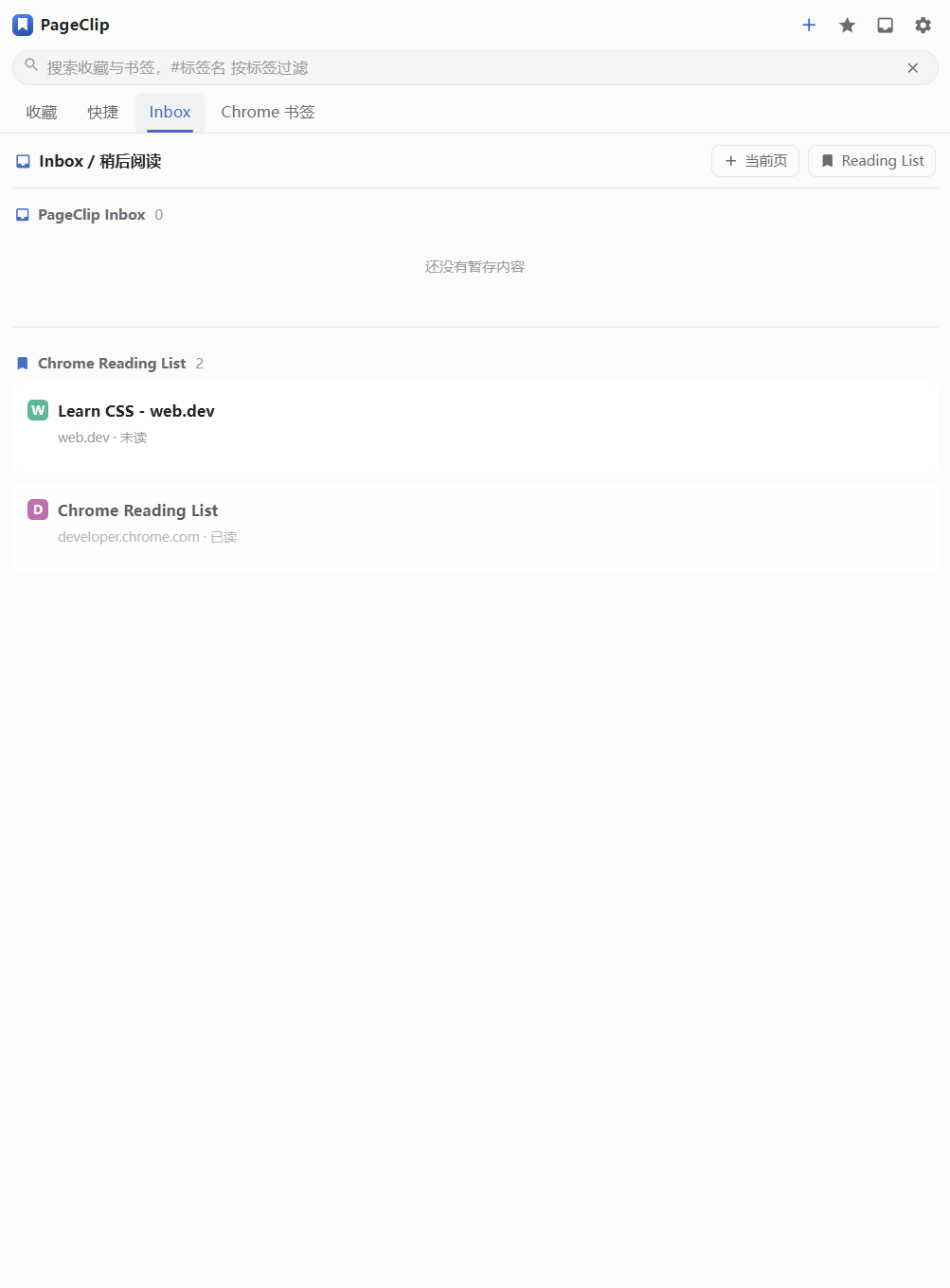This screenshot has width=950, height=1288.
Task: Click the Chrome Reading List bookmark icon
Action: (23, 364)
